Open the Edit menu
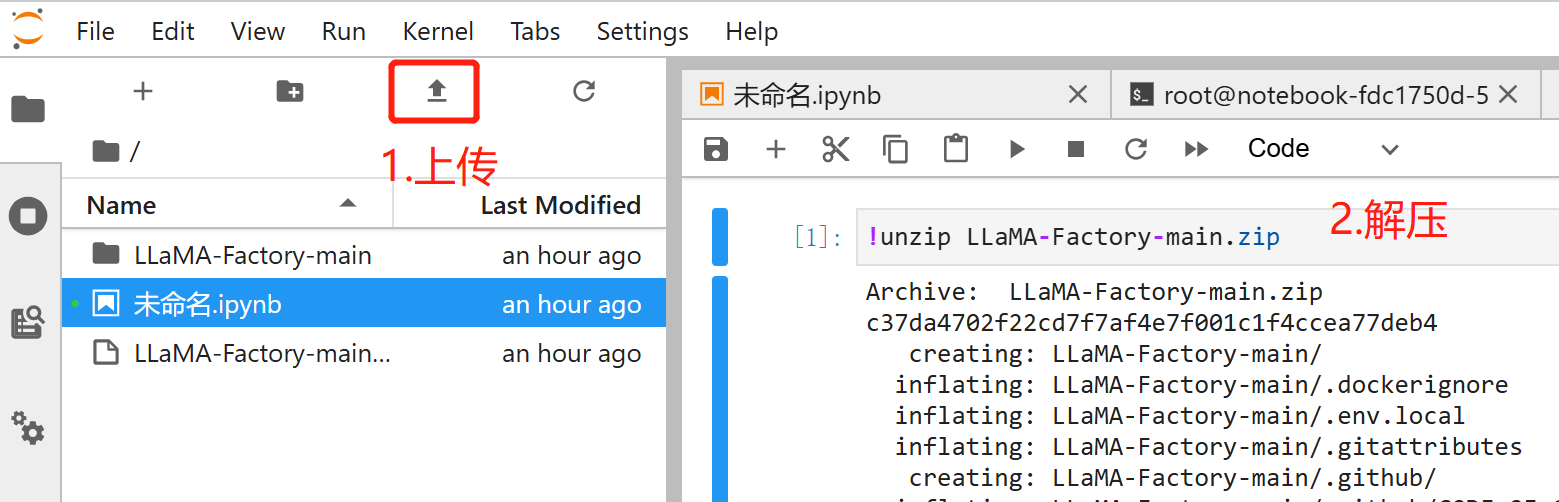1559x502 pixels. [x=173, y=32]
